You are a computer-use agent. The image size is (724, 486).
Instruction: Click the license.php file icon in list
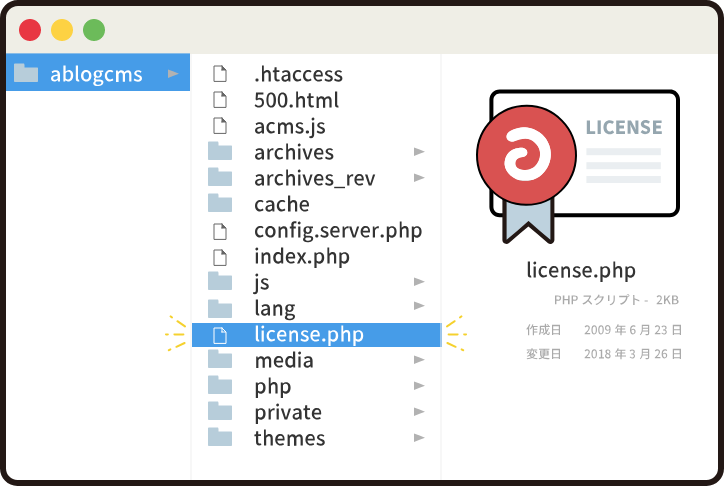click(x=220, y=335)
